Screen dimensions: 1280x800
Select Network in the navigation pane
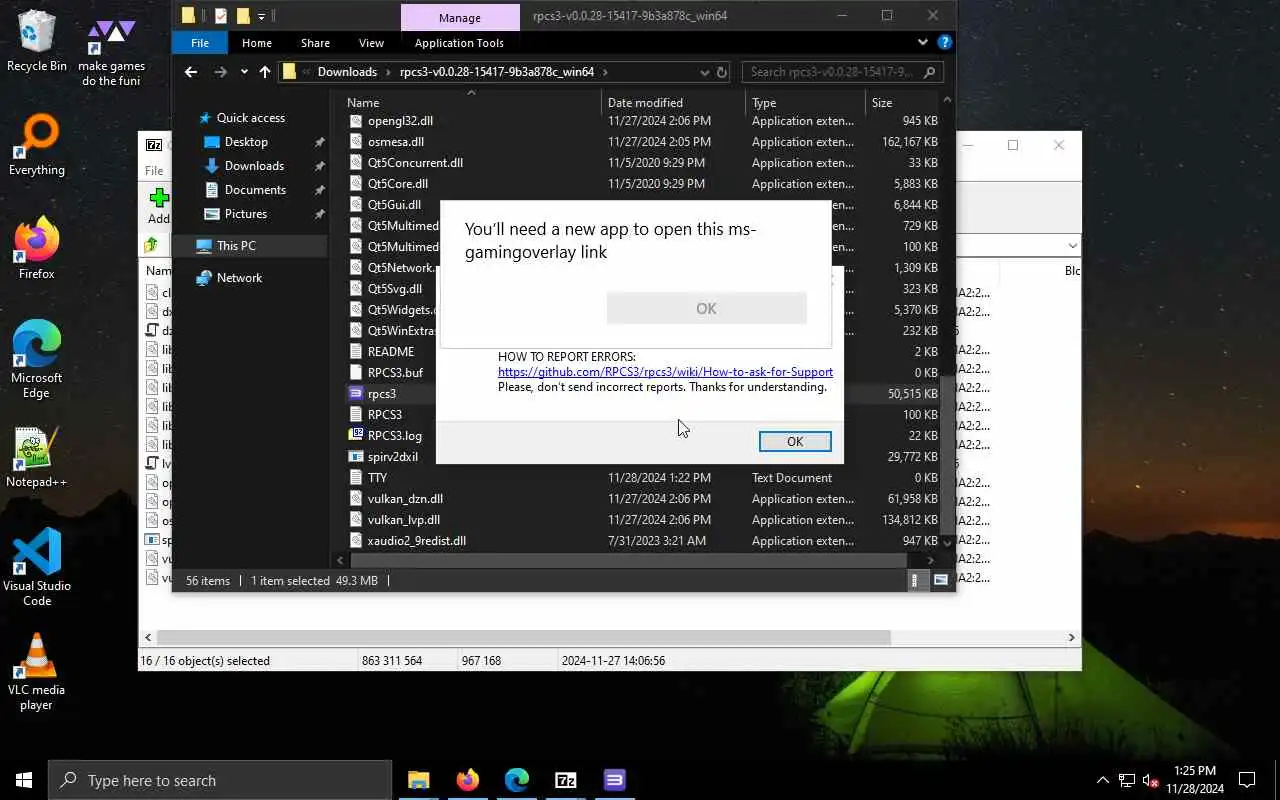(239, 278)
